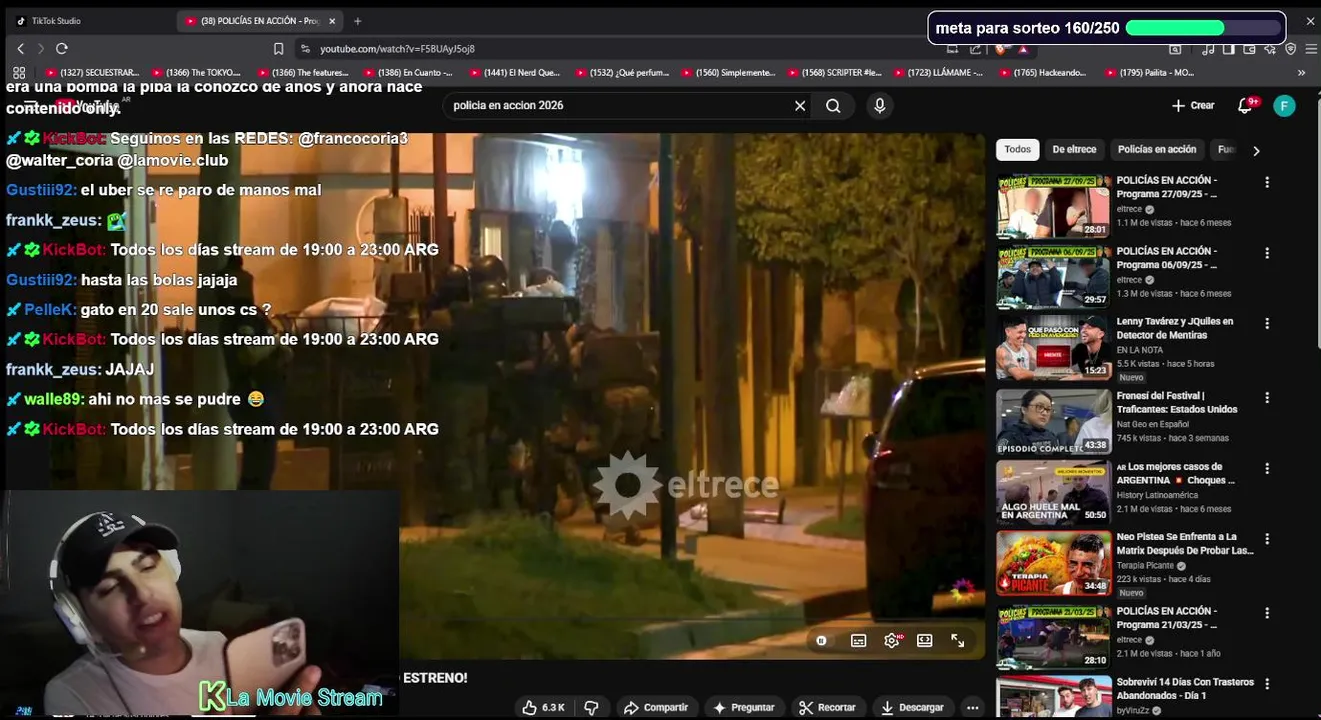Open thumbnail of Programa 27/09/25 video
Screen dimensions: 1321x720
1053,206
